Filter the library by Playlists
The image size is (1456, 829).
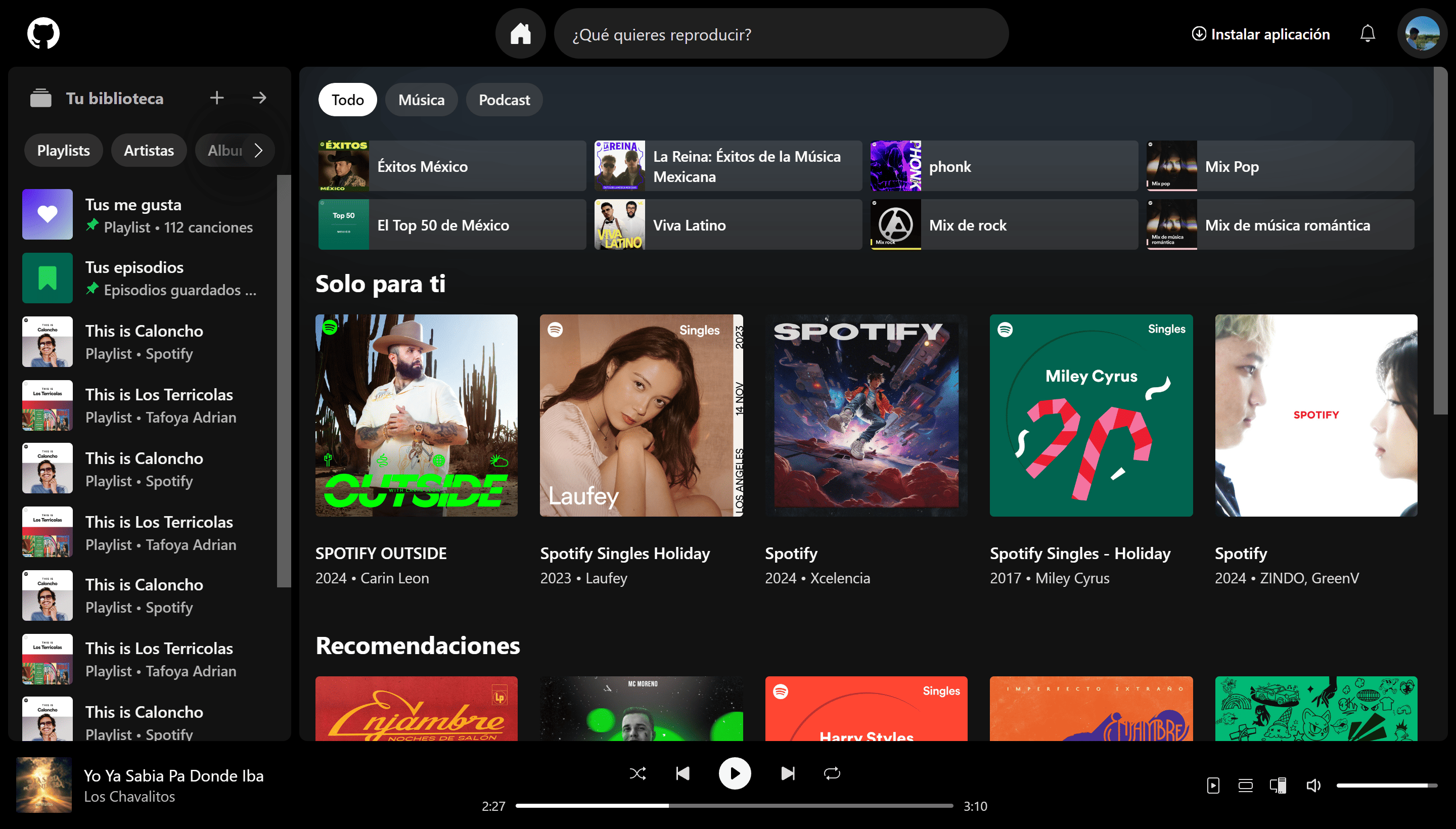tap(63, 150)
